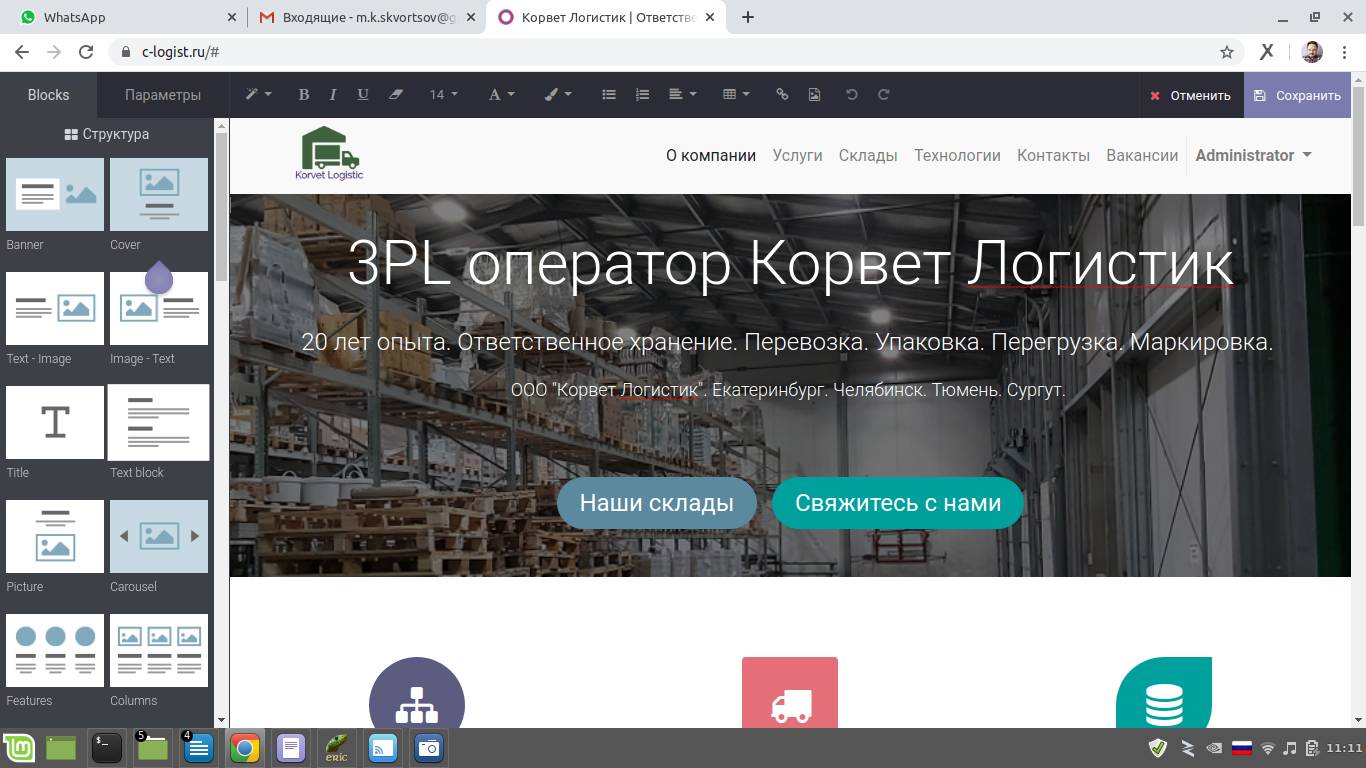Select the Carousel block thumbnail

tap(159, 537)
